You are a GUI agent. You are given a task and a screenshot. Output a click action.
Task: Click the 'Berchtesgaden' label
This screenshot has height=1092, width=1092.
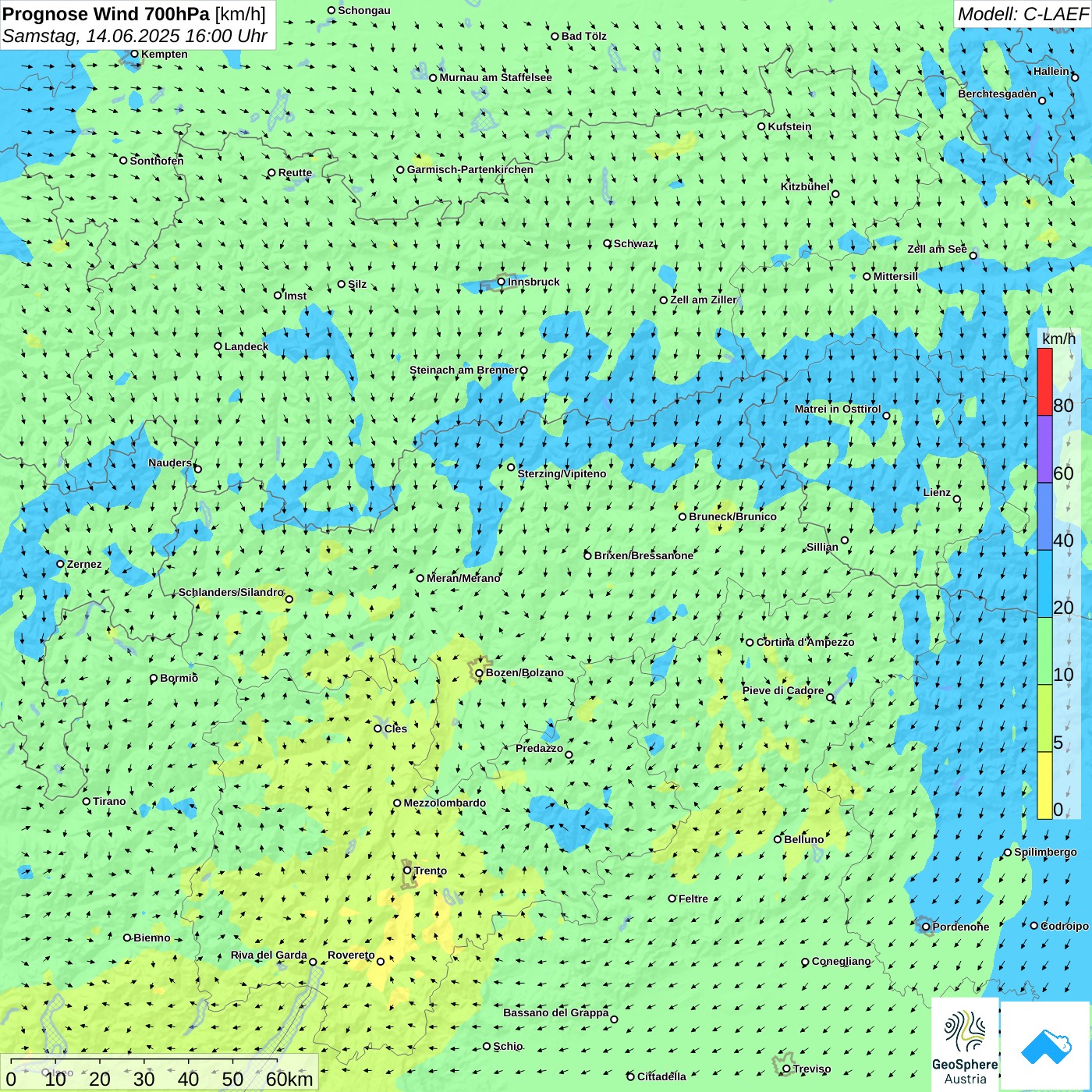[x=998, y=94]
